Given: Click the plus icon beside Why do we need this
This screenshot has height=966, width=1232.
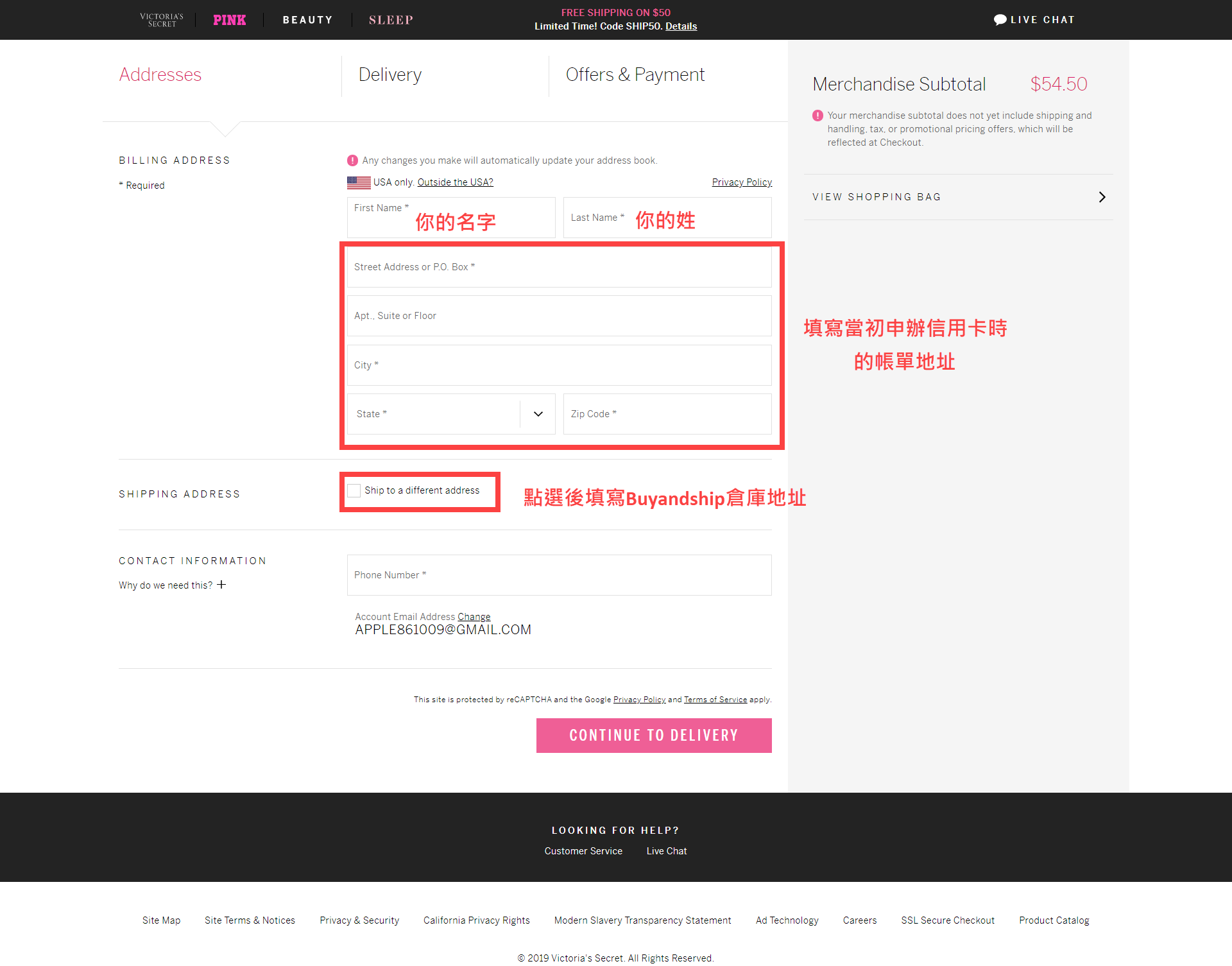Looking at the screenshot, I should 221,585.
